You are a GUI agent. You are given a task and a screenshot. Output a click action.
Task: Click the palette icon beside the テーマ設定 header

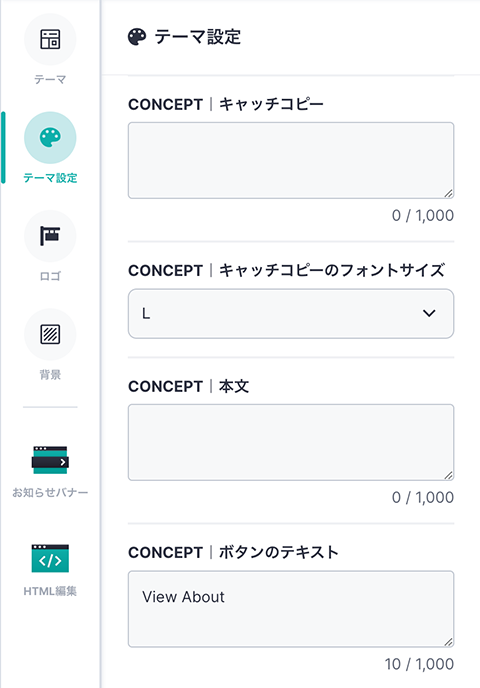[x=137, y=37]
